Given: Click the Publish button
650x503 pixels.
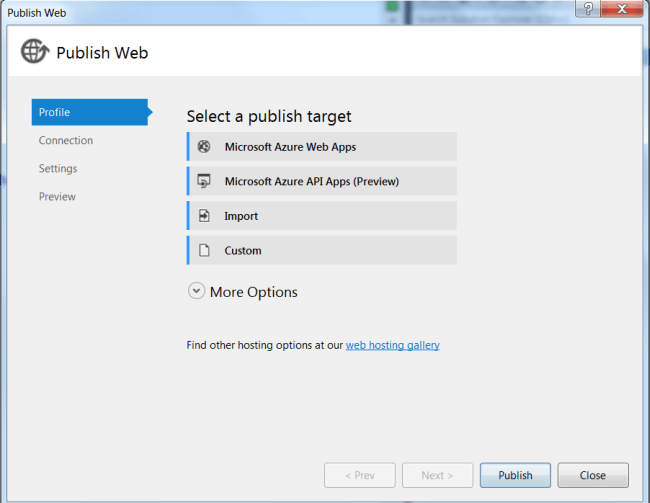Looking at the screenshot, I should [515, 475].
